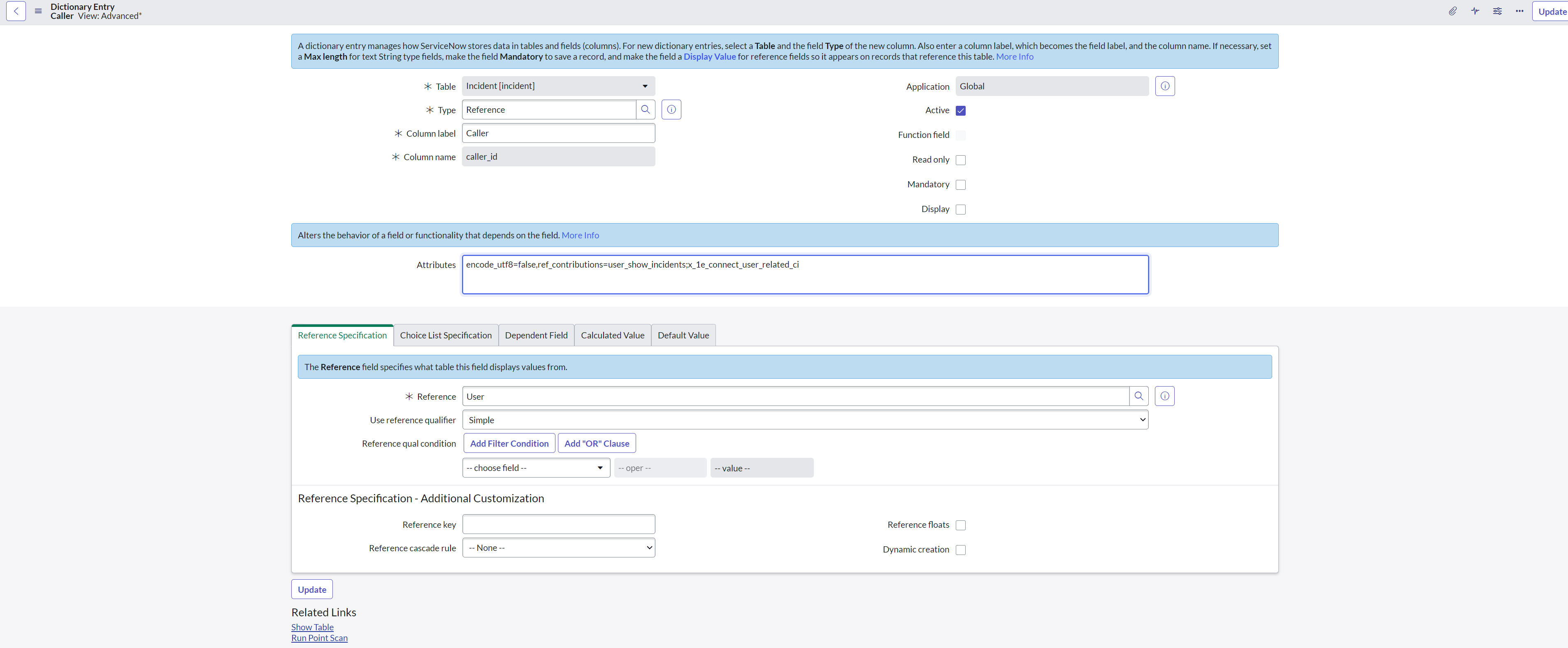Screen dimensions: 1568x648
Task: Click into the Reference key input field
Action: 558,524
